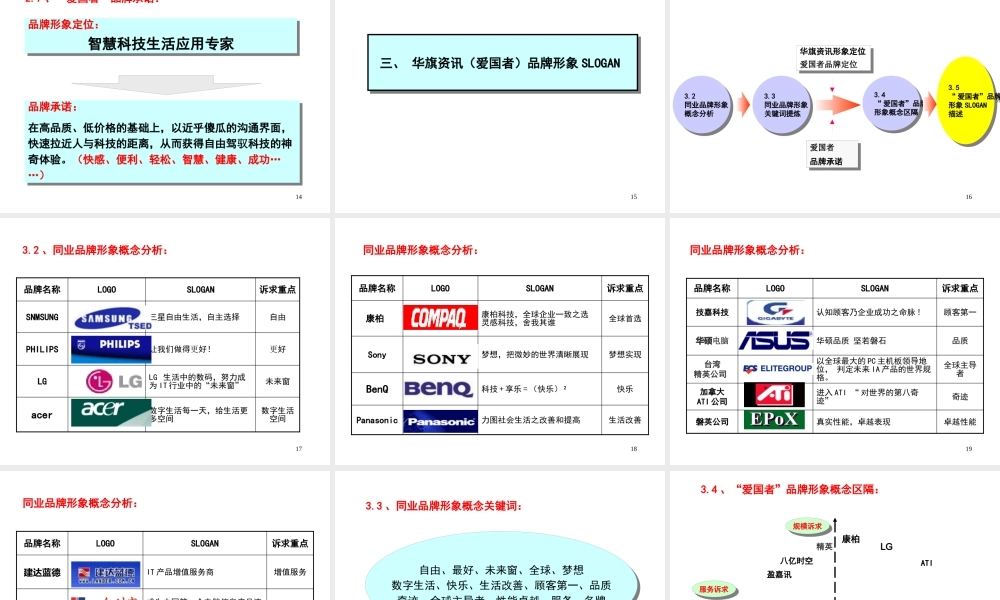Click the large red arrow in the slide 16 flow diagram
Image resolution: width=1000 pixels, height=600 pixels.
tap(837, 105)
